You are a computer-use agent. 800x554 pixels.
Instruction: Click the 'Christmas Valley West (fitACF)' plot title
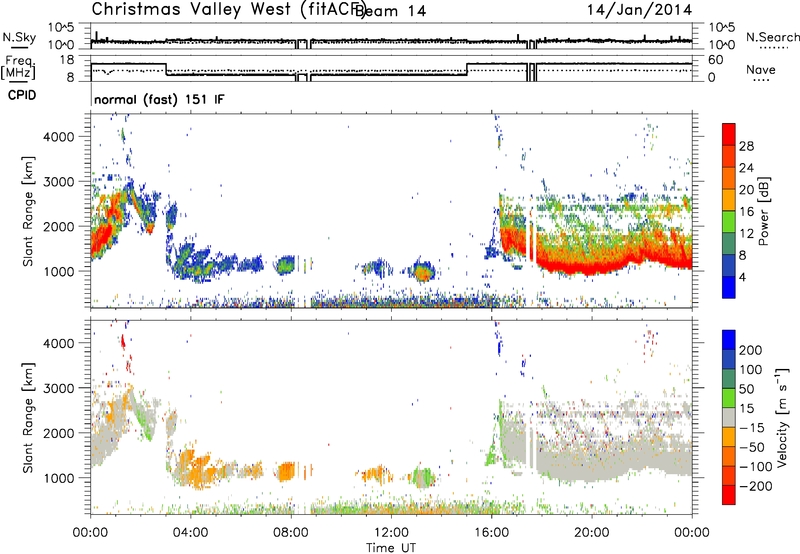(x=229, y=9)
